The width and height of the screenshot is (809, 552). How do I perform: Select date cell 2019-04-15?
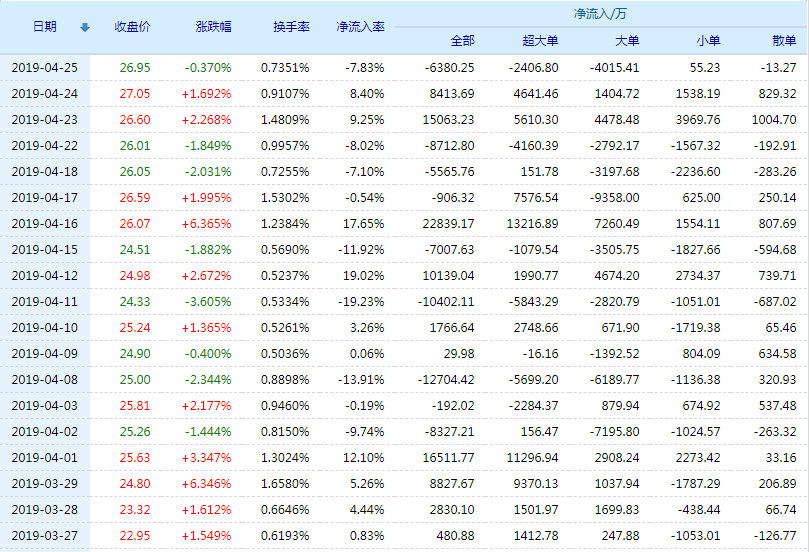click(44, 250)
